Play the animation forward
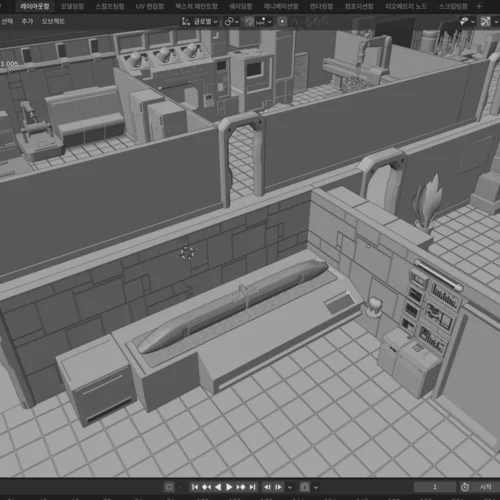This screenshot has height=500, width=500. click(x=229, y=487)
